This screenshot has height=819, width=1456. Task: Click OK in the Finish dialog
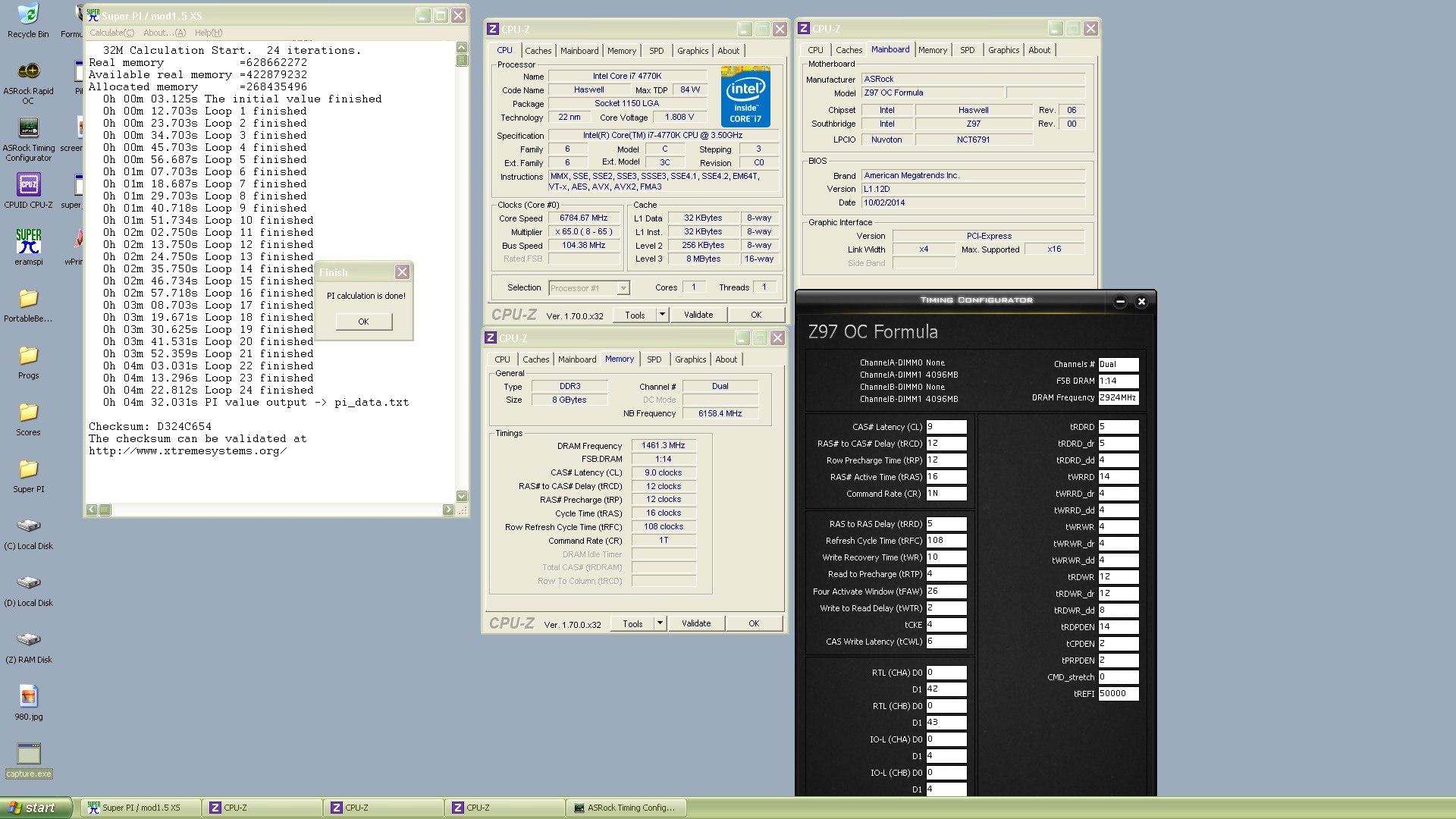click(x=363, y=322)
